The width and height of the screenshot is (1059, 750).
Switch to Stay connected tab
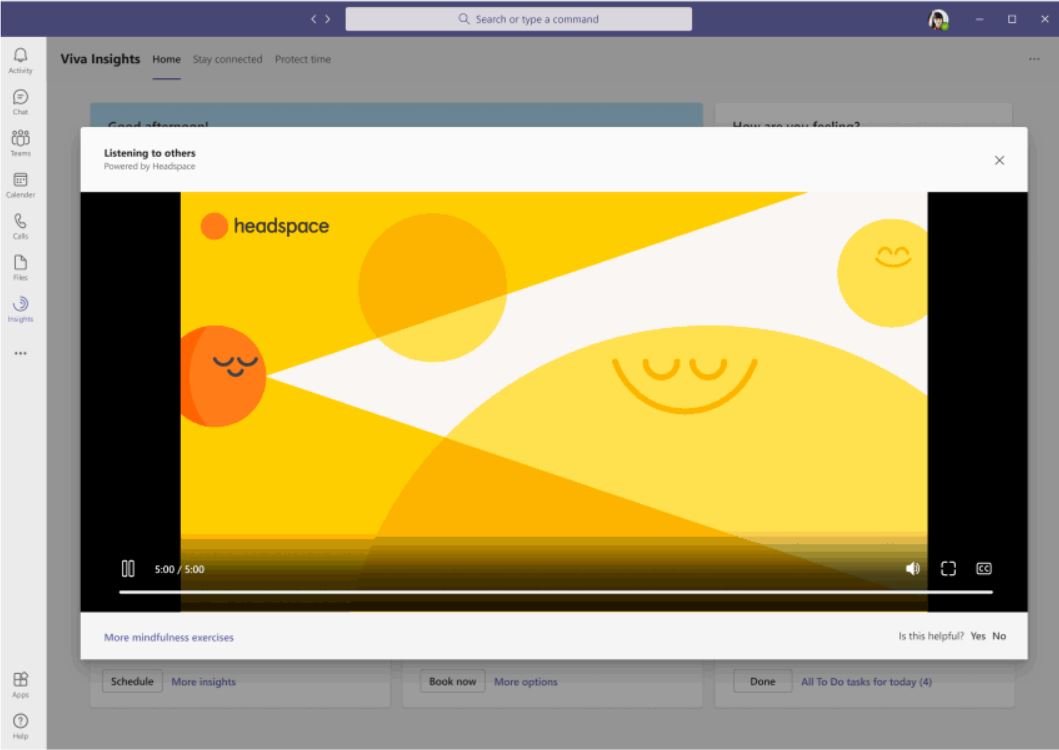(228, 59)
